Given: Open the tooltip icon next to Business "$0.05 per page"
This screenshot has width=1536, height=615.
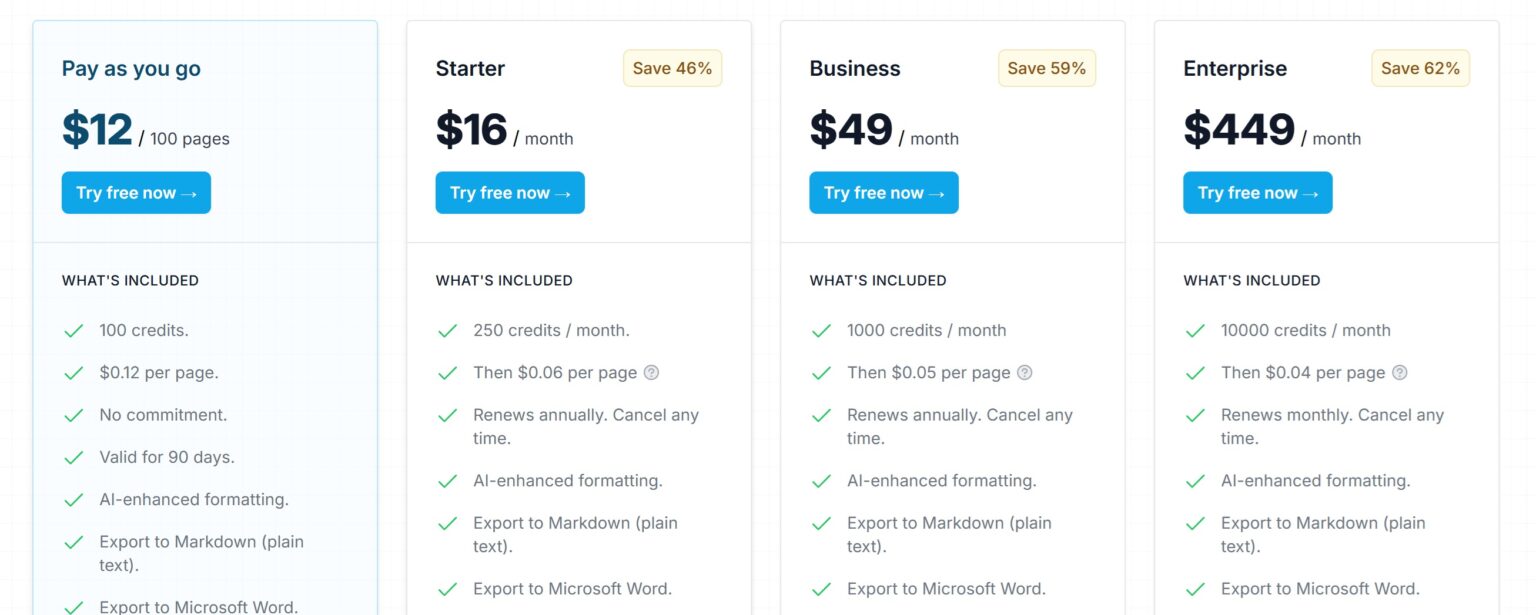Looking at the screenshot, I should point(1024,372).
